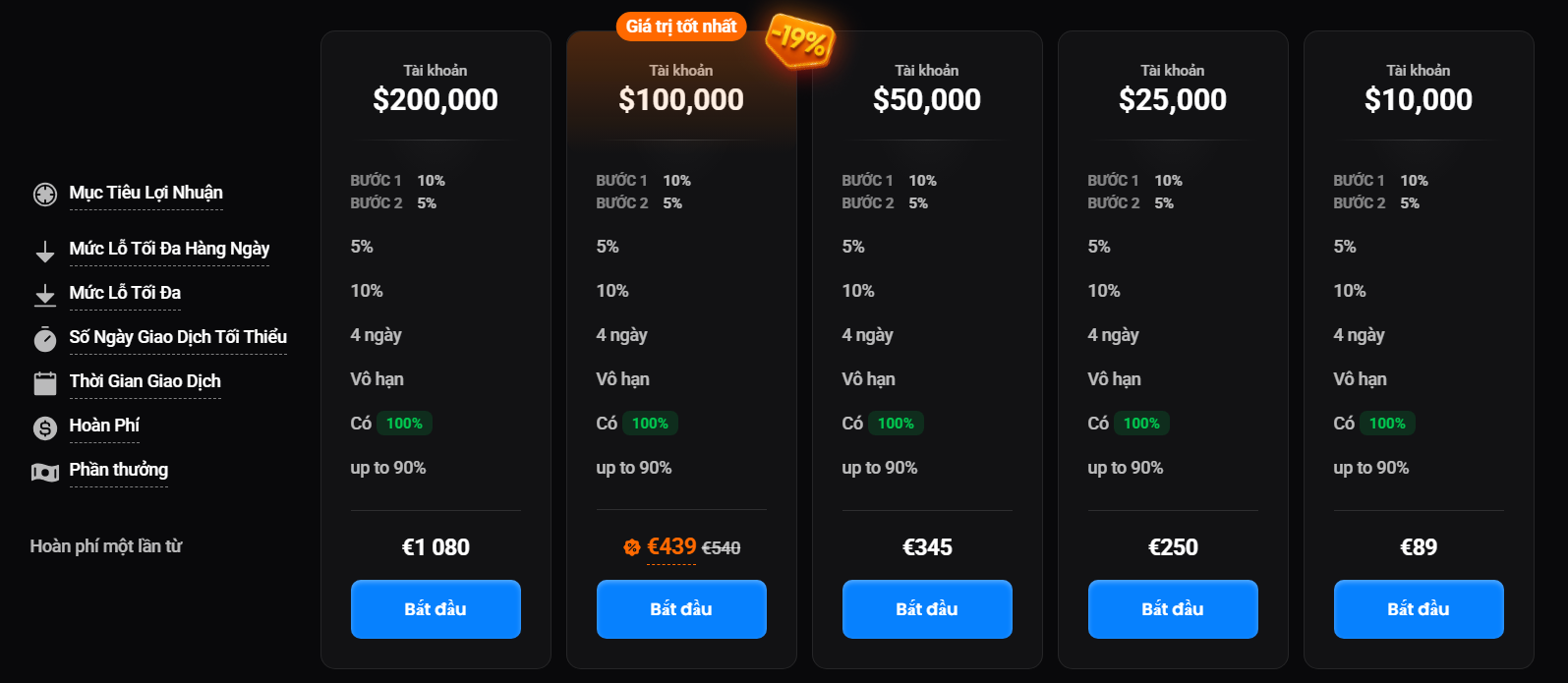Click the profit target icon beside Mục Tiêu Lợi Nhuận
Screen dimensions: 1568x683
click(45, 195)
